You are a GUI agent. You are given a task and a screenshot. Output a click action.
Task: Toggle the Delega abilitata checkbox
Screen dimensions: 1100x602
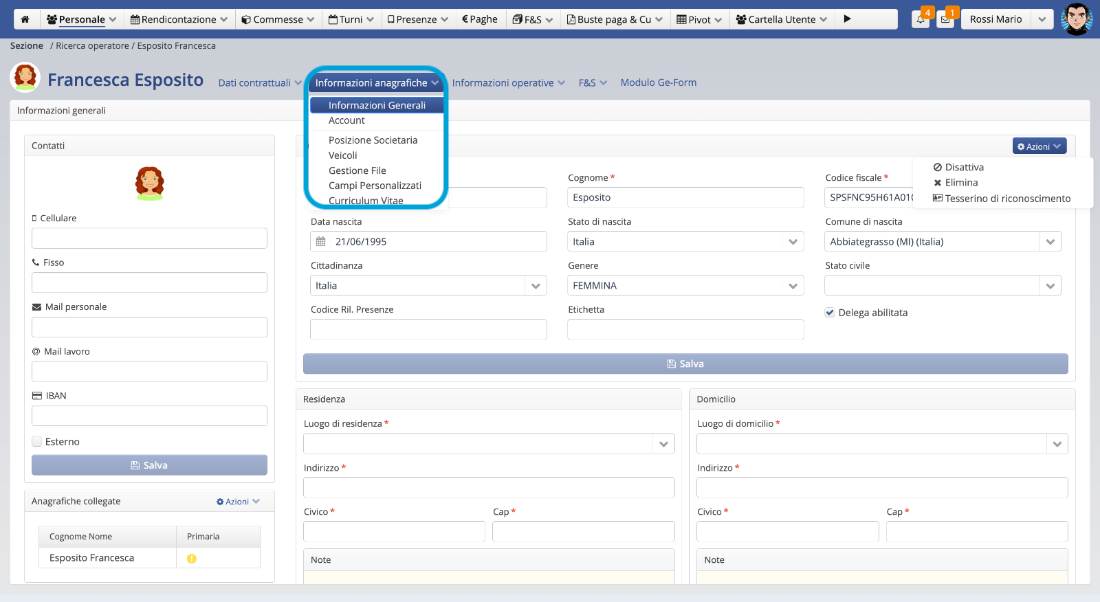[830, 312]
